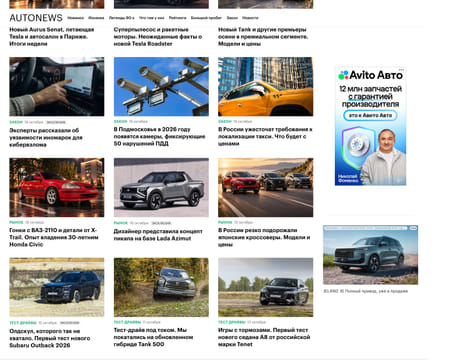Open article about new Tank premieres
The width and height of the screenshot is (463, 360).
pos(263,37)
